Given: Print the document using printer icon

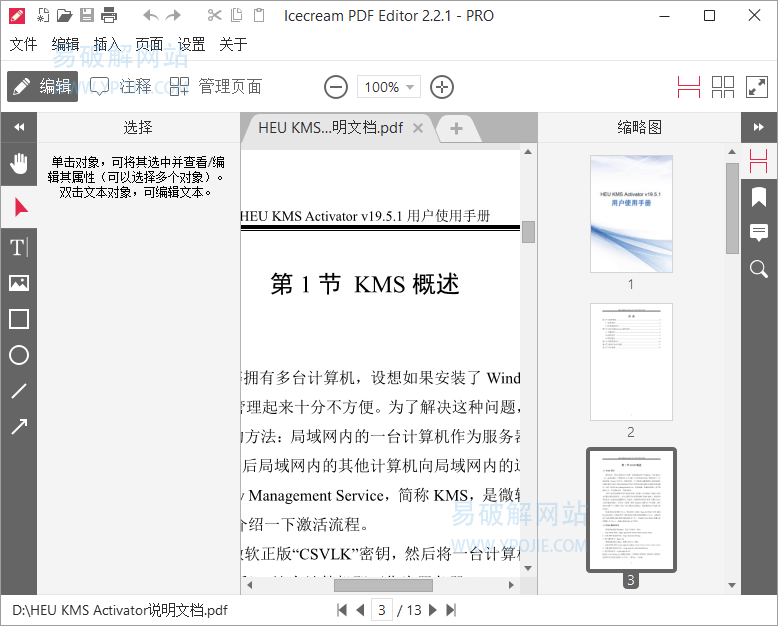Looking at the screenshot, I should coord(109,15).
